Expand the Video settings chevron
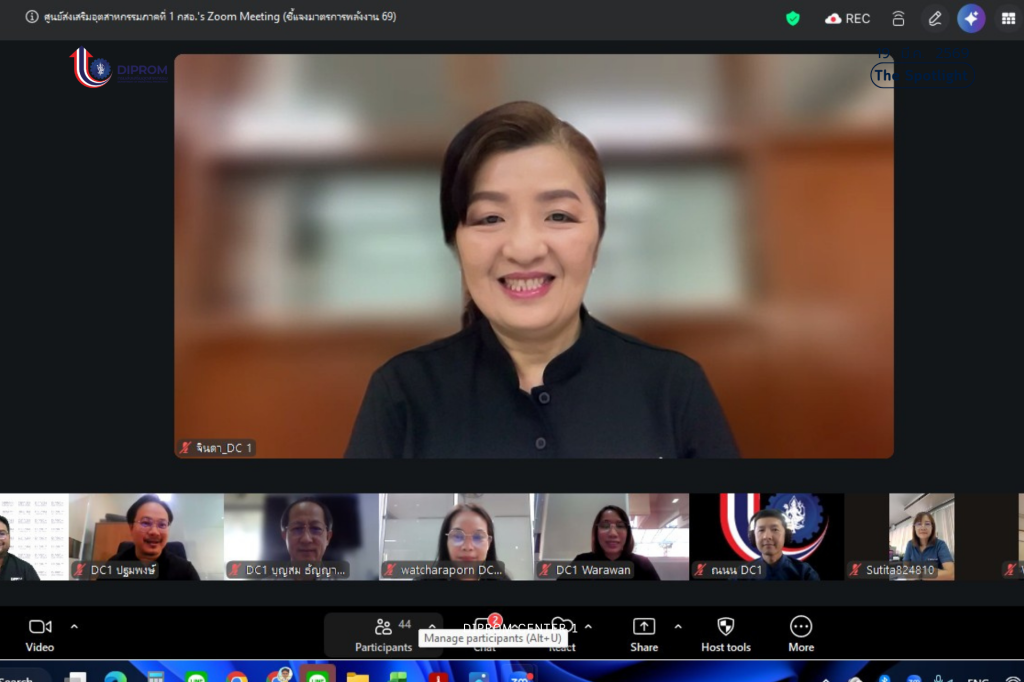Image resolution: width=1024 pixels, height=682 pixels. tap(75, 627)
